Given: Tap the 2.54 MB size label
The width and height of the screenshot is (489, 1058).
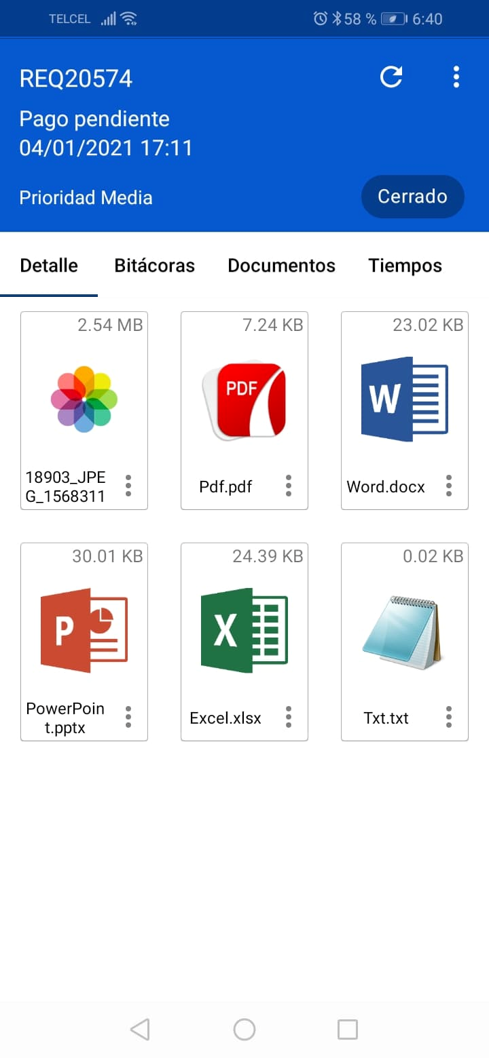Looking at the screenshot, I should tap(110, 325).
